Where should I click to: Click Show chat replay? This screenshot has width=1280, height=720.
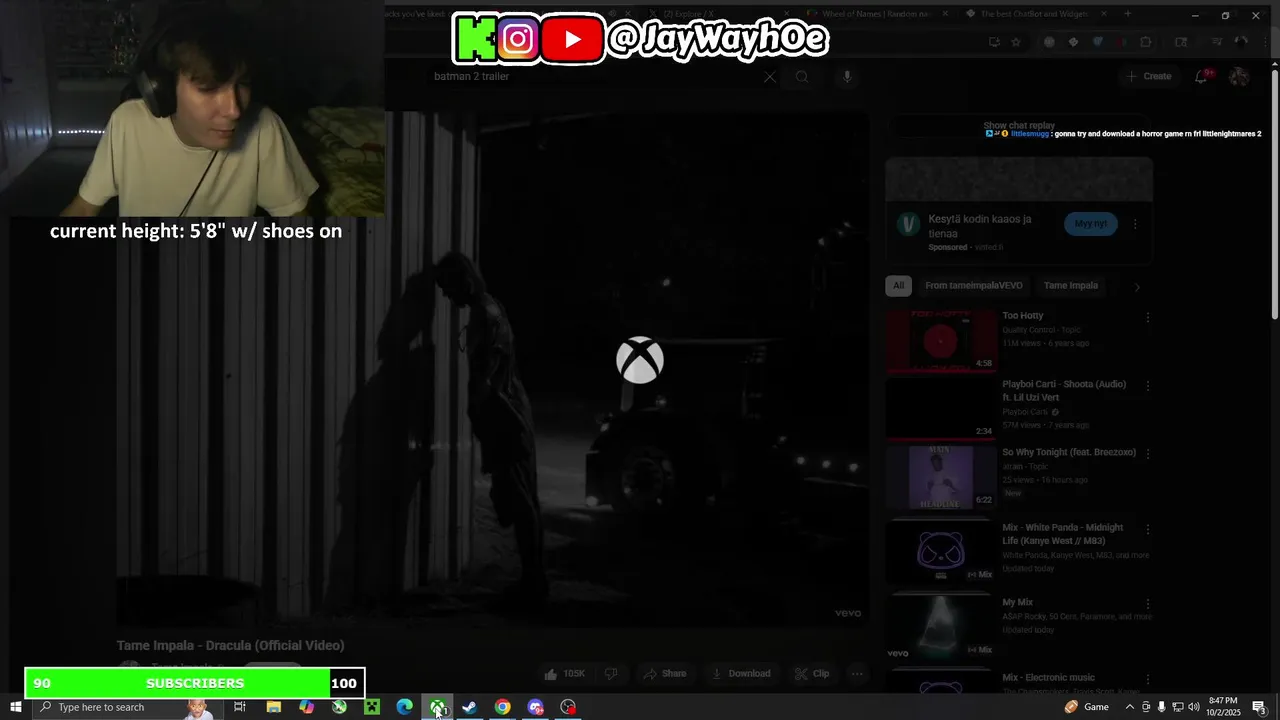coord(1019,126)
